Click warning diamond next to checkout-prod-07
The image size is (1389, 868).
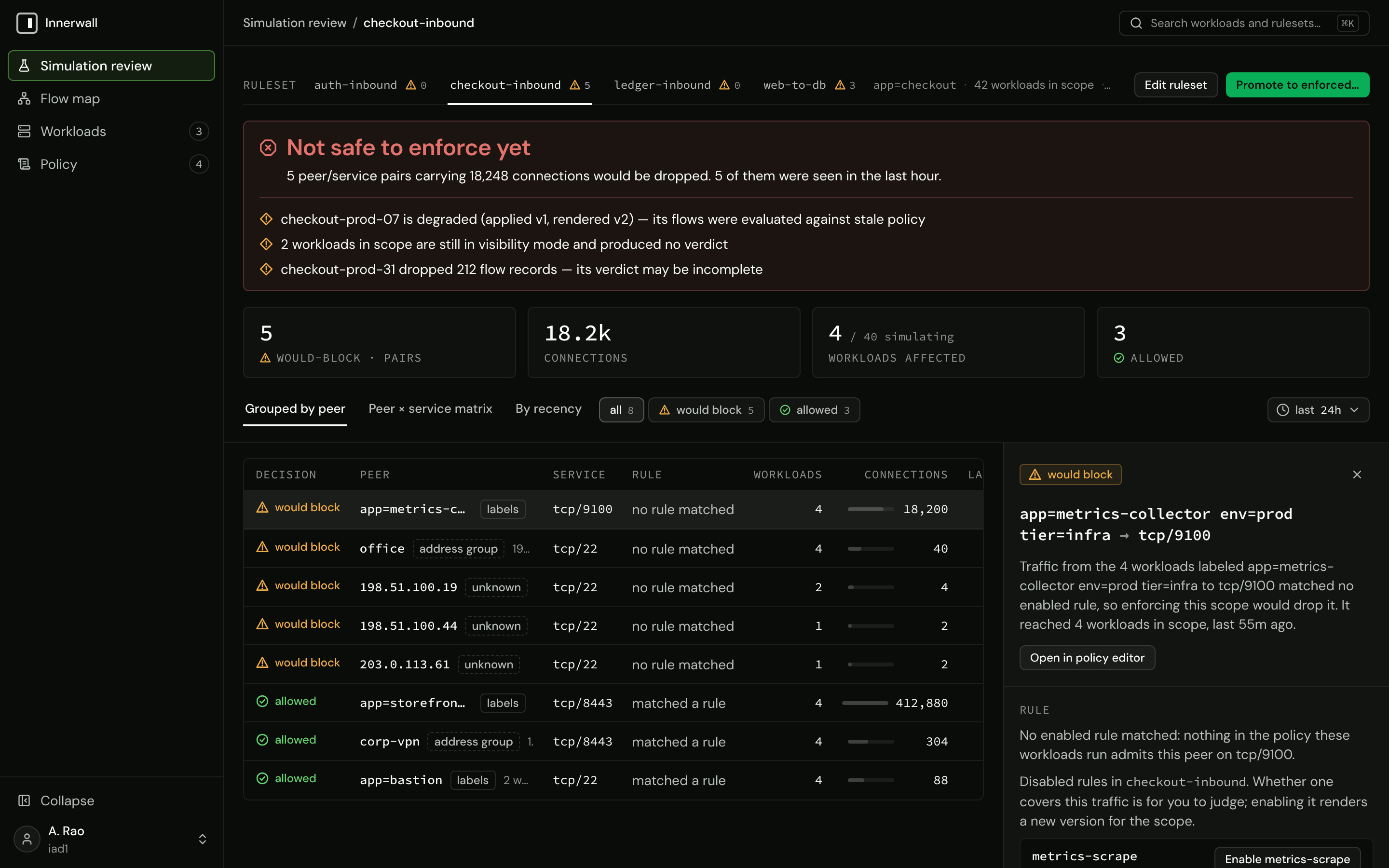pyautogui.click(x=266, y=219)
